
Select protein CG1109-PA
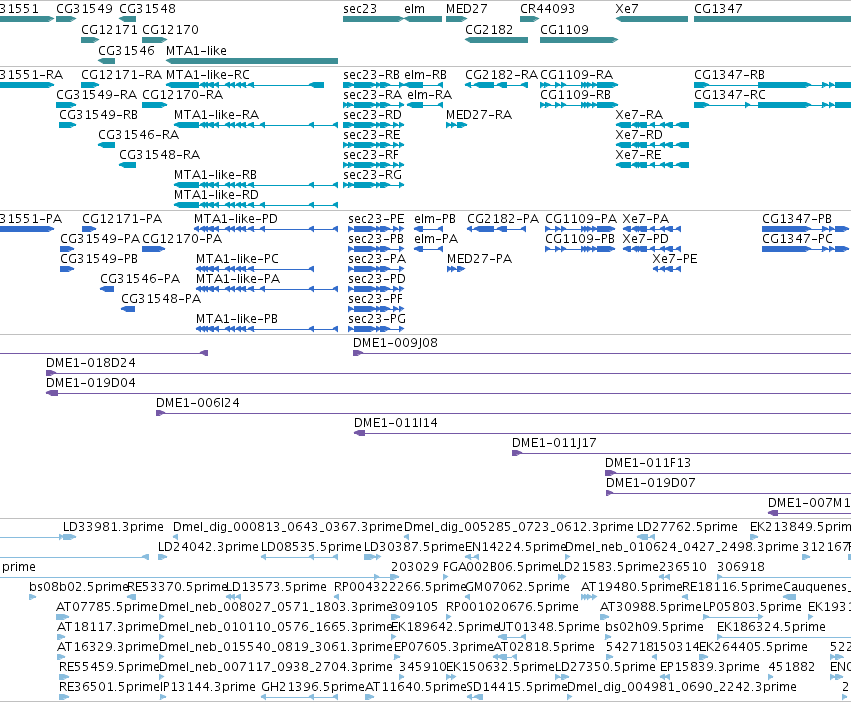[580, 229]
